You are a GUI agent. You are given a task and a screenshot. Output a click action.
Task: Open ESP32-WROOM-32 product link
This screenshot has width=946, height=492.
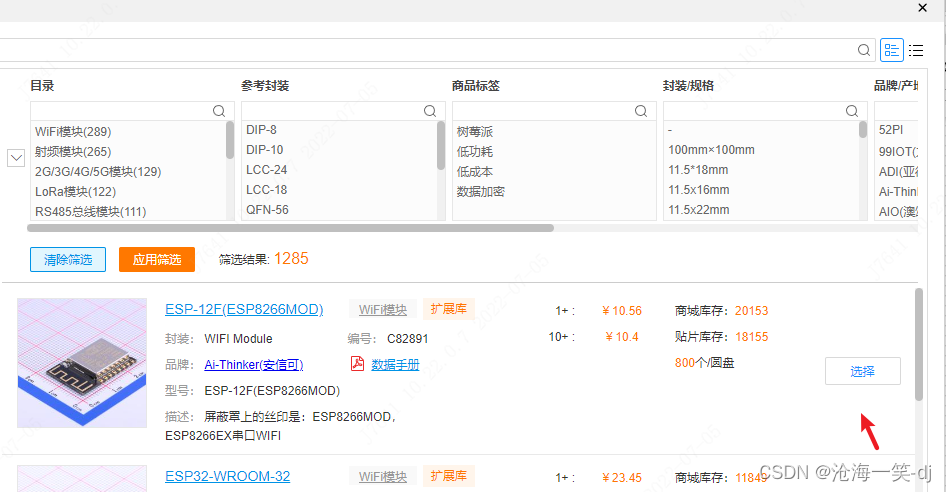227,476
